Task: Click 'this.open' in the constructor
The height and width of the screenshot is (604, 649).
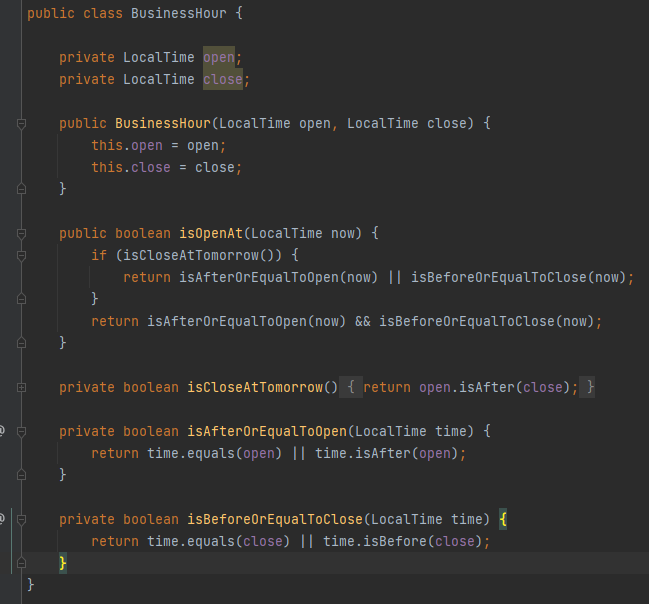Action: pos(127,145)
